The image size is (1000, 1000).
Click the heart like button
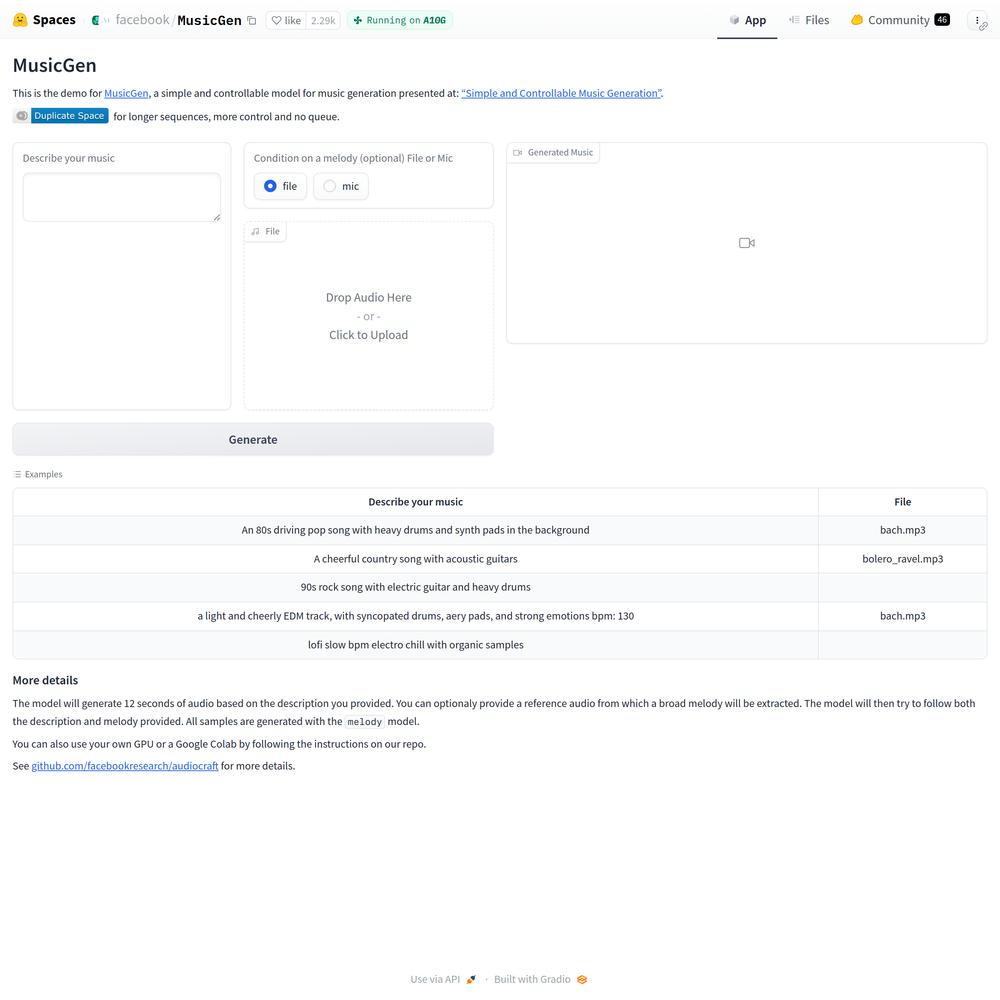(286, 20)
